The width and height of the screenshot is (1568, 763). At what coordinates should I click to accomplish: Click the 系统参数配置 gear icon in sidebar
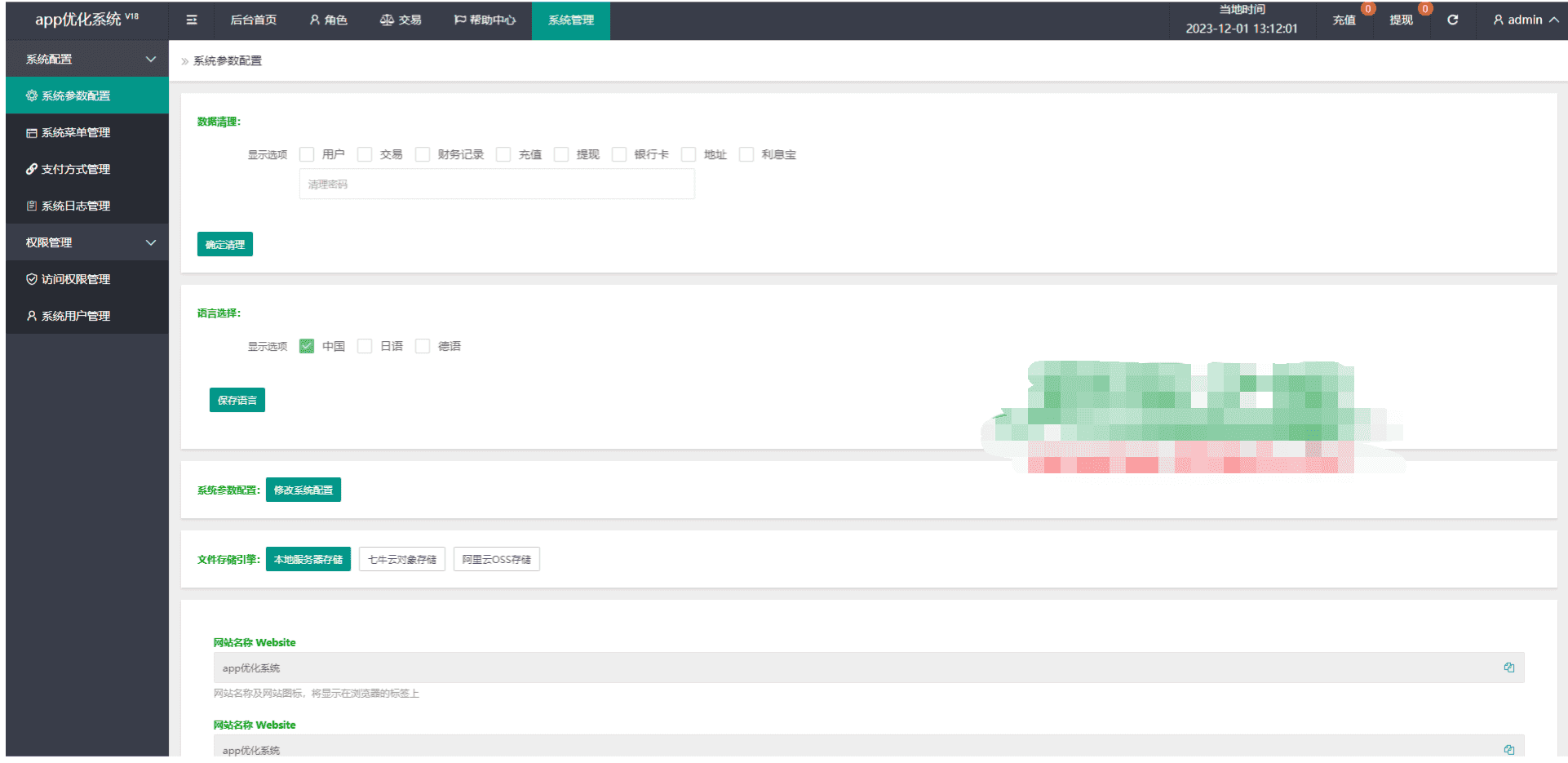click(32, 95)
